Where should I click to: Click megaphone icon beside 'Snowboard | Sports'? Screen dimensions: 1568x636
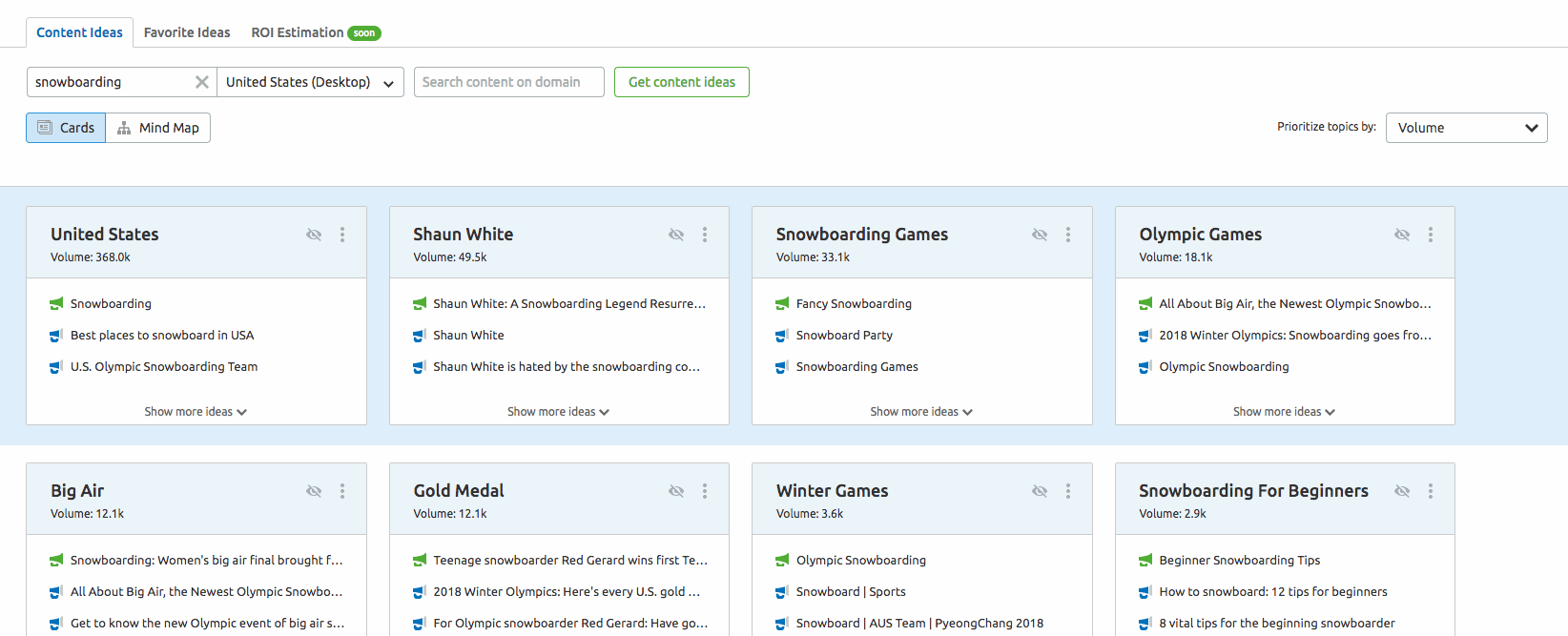tap(782, 592)
